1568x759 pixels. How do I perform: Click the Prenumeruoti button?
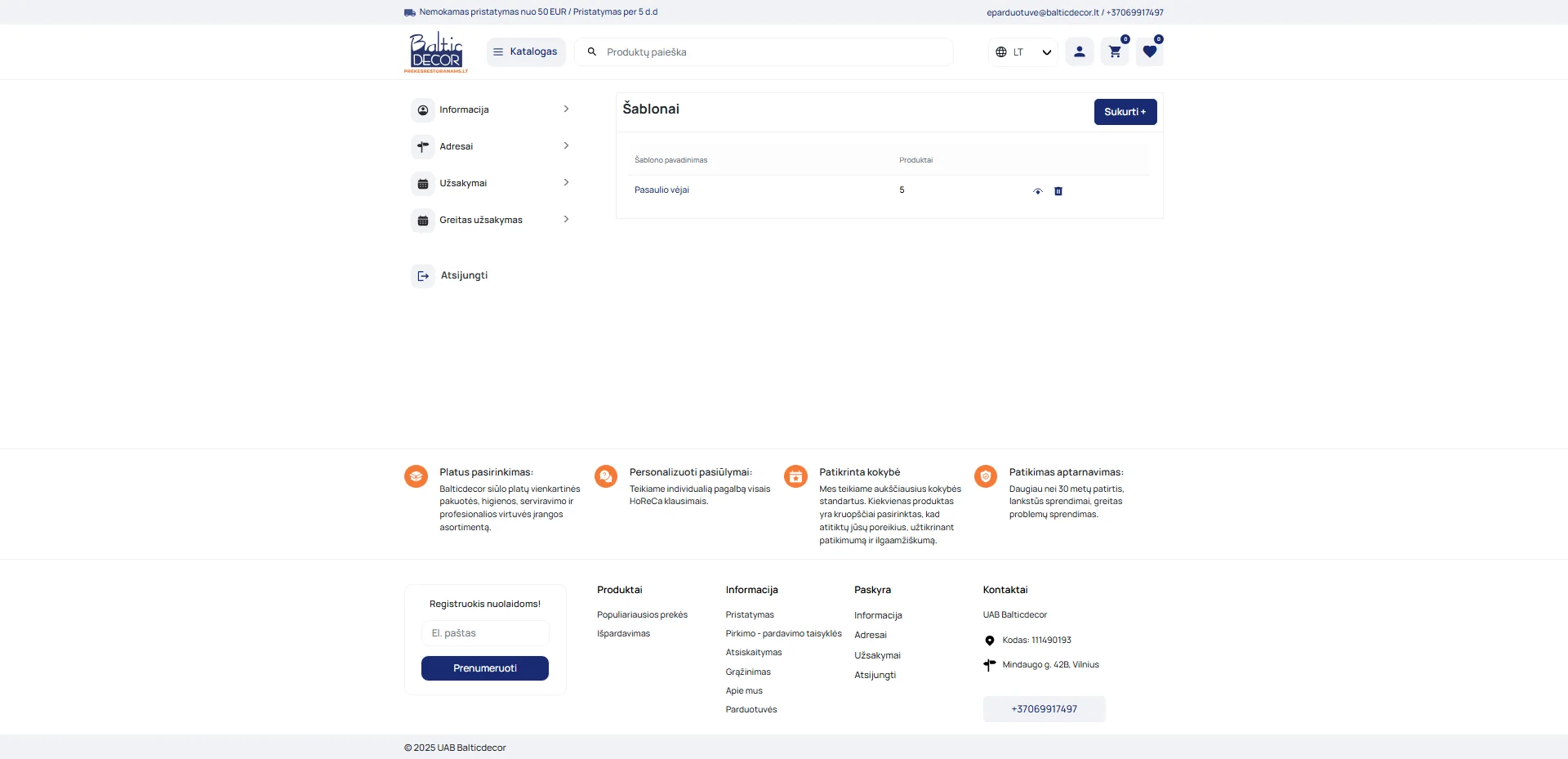point(484,667)
